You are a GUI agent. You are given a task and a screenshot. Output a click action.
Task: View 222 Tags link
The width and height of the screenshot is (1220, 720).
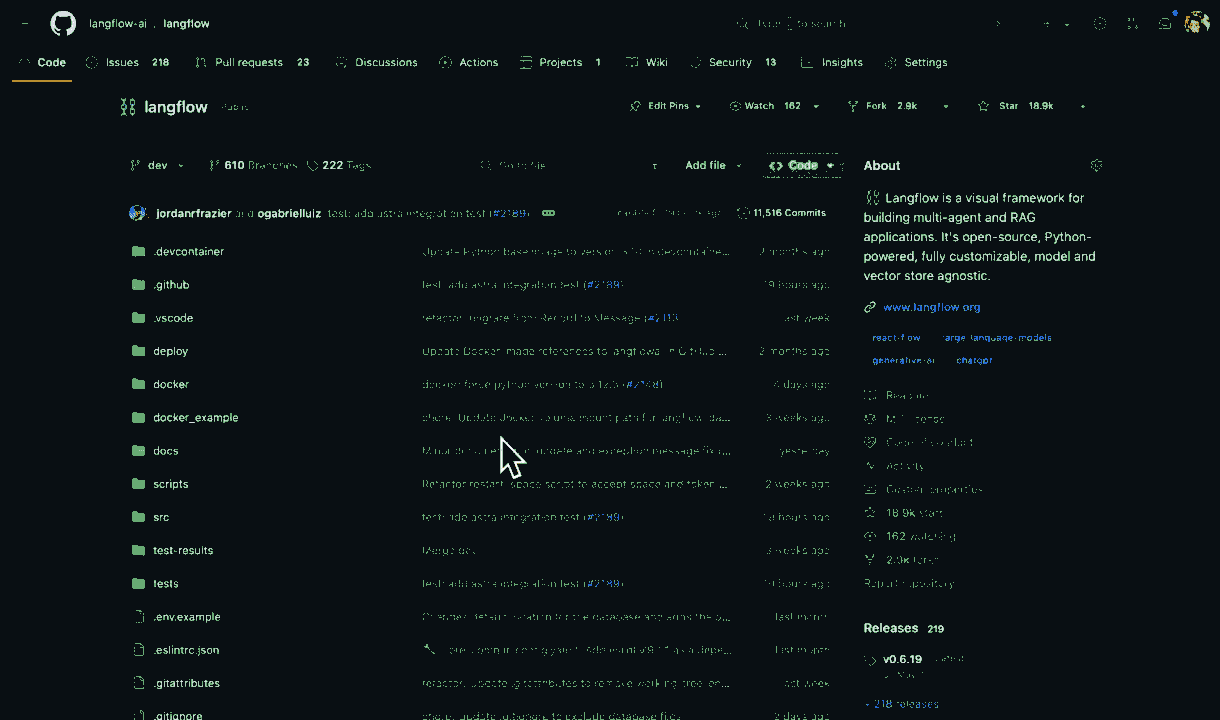[x=339, y=166]
